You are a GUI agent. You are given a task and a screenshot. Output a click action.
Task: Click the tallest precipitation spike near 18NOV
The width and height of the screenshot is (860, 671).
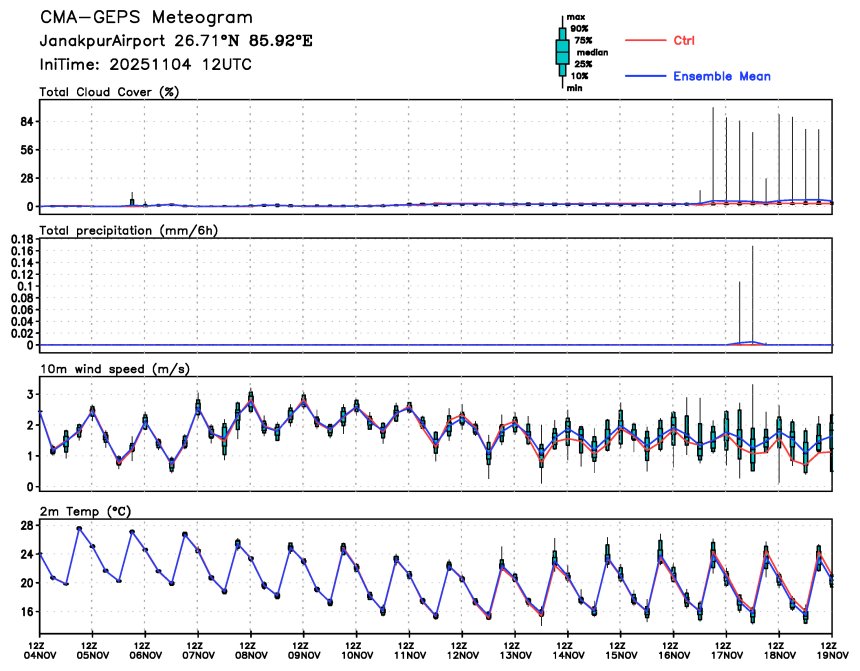pos(752,295)
